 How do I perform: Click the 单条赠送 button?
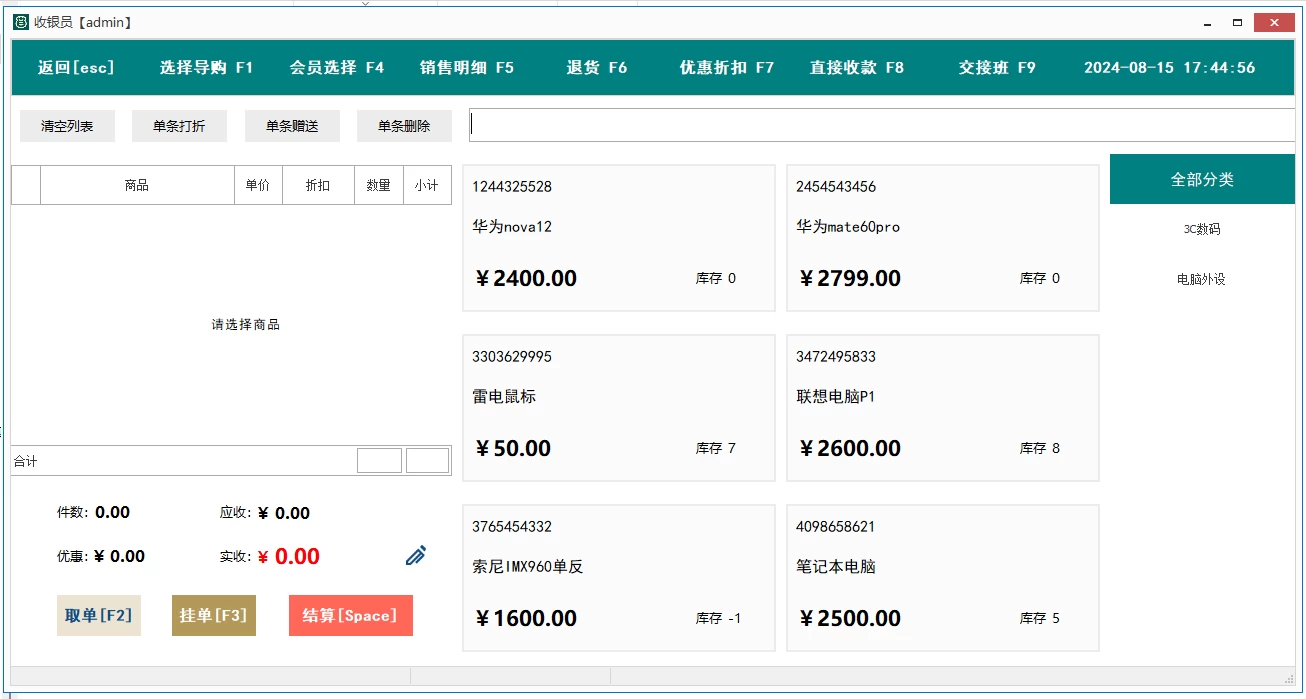pos(292,126)
